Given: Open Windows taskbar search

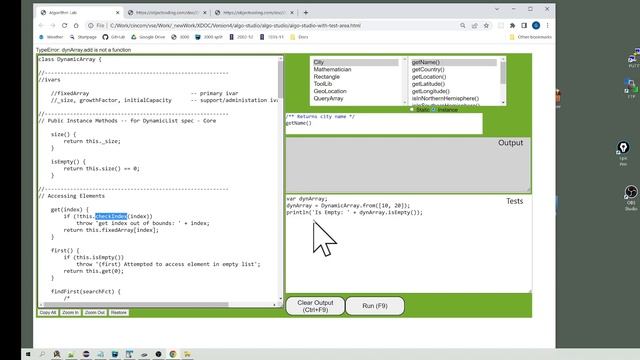Looking at the screenshot, I should pos(42,354).
